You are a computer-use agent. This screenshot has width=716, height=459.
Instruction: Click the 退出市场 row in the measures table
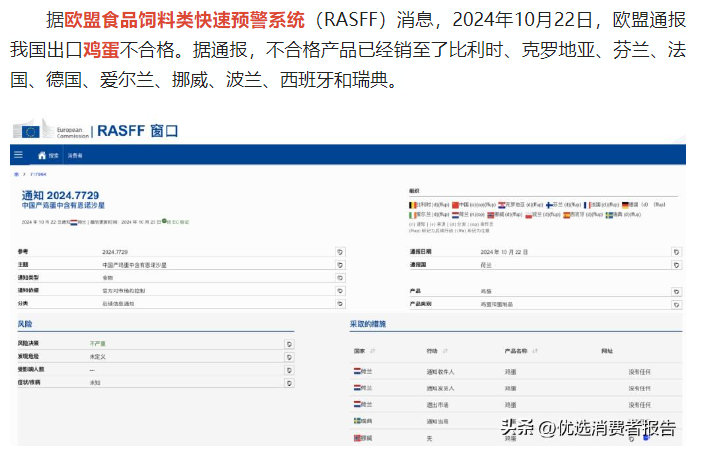(516, 405)
